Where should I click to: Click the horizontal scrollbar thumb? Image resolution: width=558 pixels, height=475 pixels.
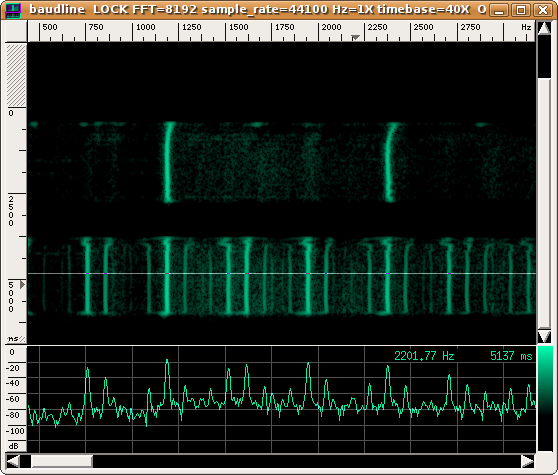click(x=62, y=461)
